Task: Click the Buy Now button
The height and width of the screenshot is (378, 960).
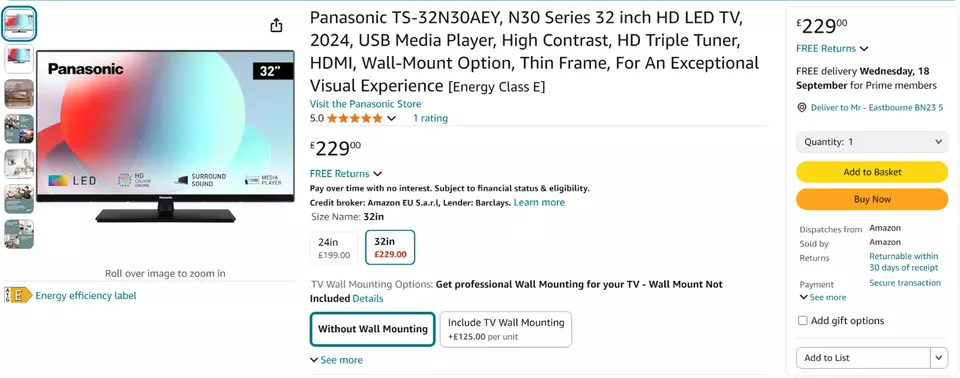Action: click(872, 199)
